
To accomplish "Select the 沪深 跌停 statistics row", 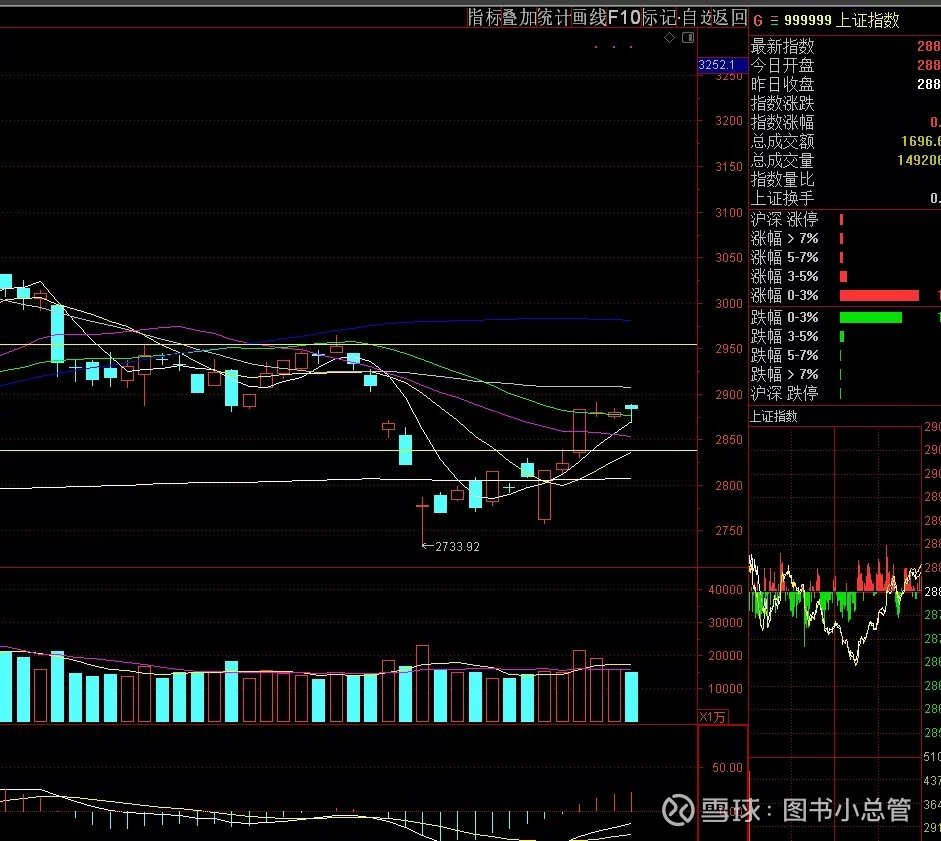I will coord(845,394).
